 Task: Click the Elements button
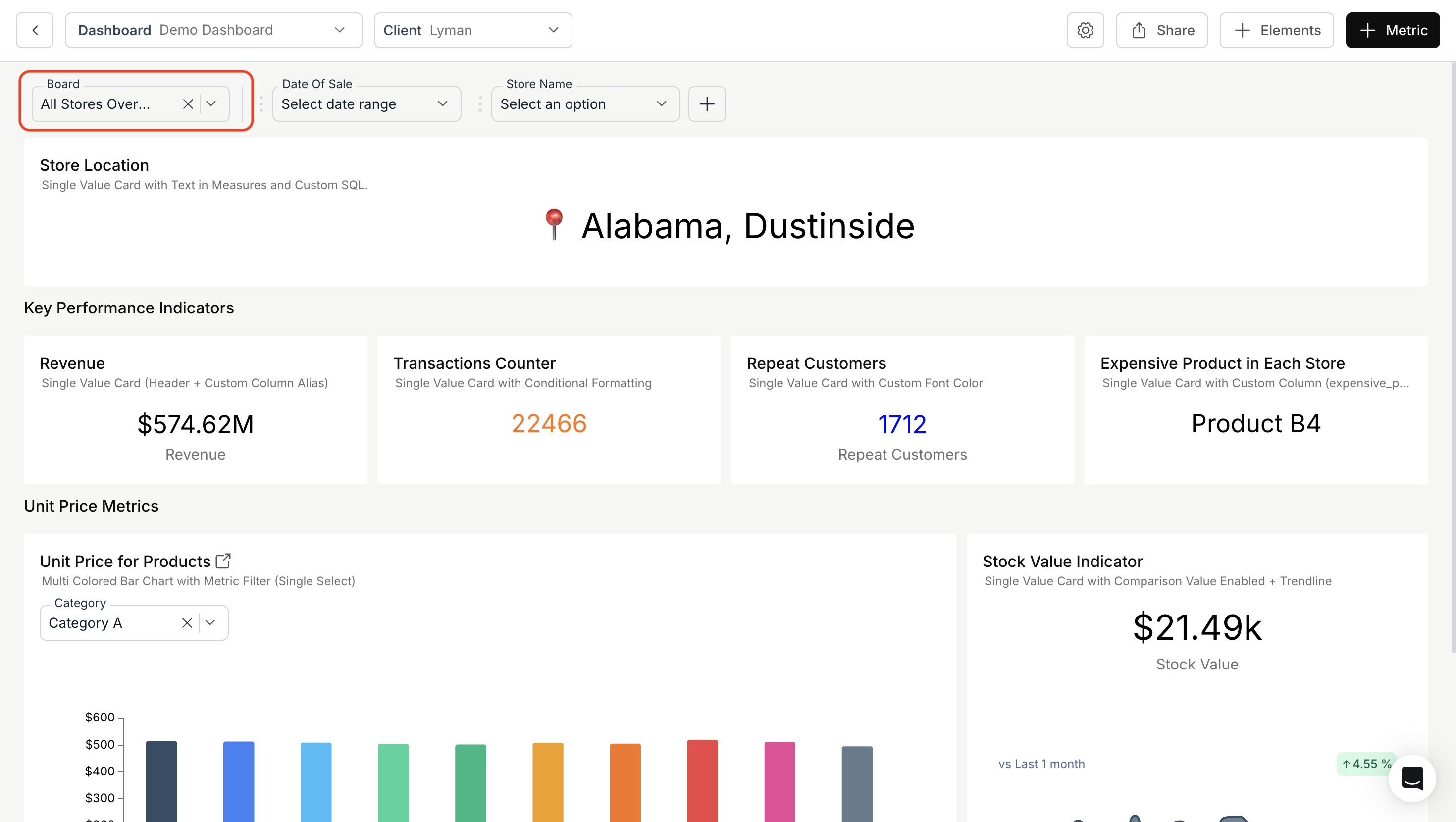click(x=1276, y=30)
